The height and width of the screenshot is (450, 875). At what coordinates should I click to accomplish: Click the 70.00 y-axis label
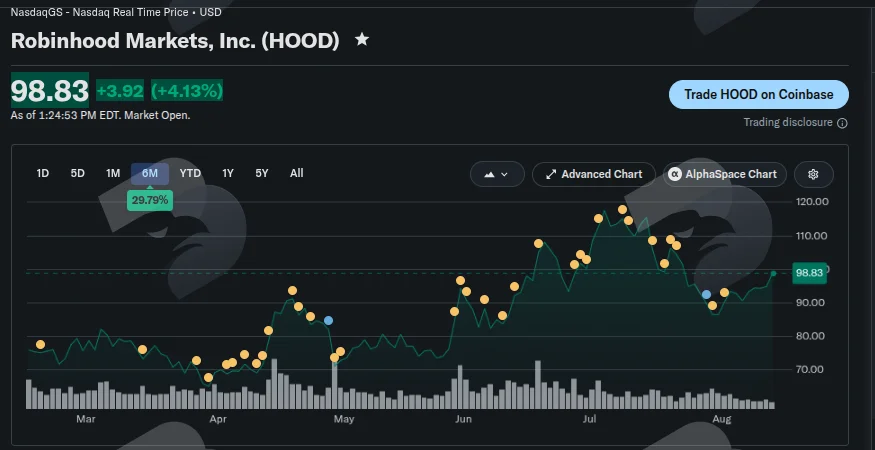811,370
